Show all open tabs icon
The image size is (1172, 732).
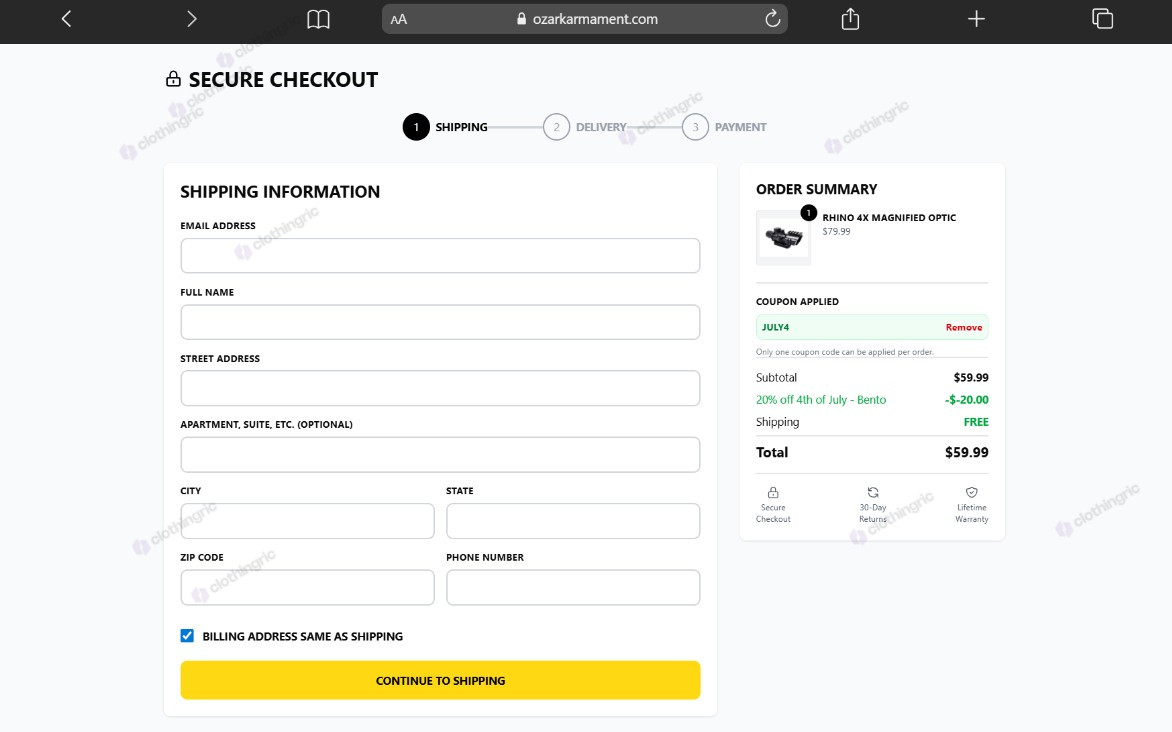pyautogui.click(x=1102, y=19)
